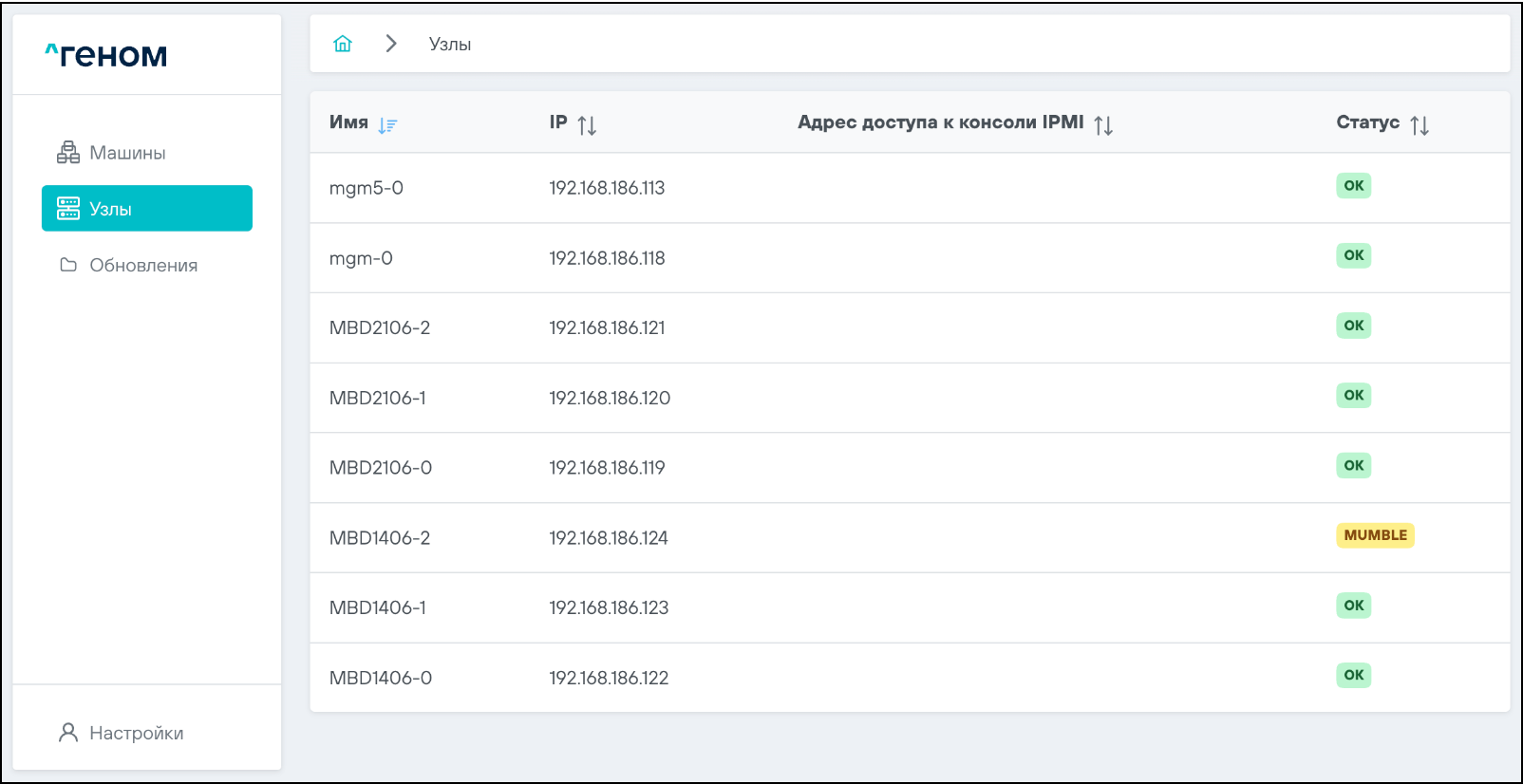
Task: Click IP address 192.168.186.120
Action: point(610,398)
